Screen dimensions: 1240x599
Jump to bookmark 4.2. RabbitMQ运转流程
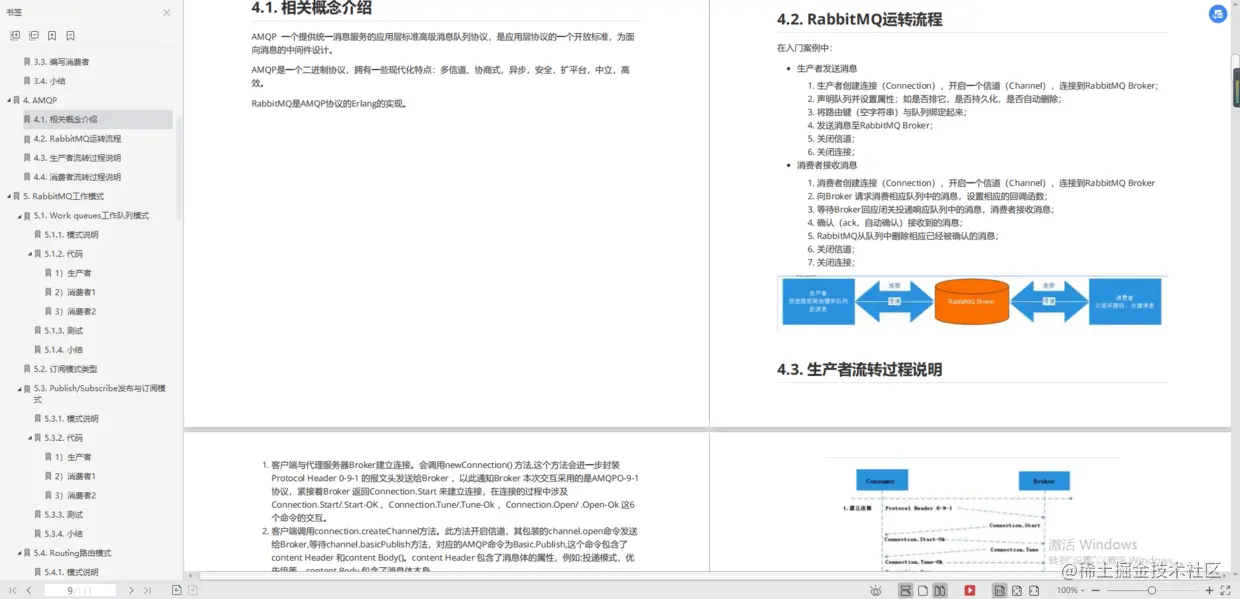[78, 139]
